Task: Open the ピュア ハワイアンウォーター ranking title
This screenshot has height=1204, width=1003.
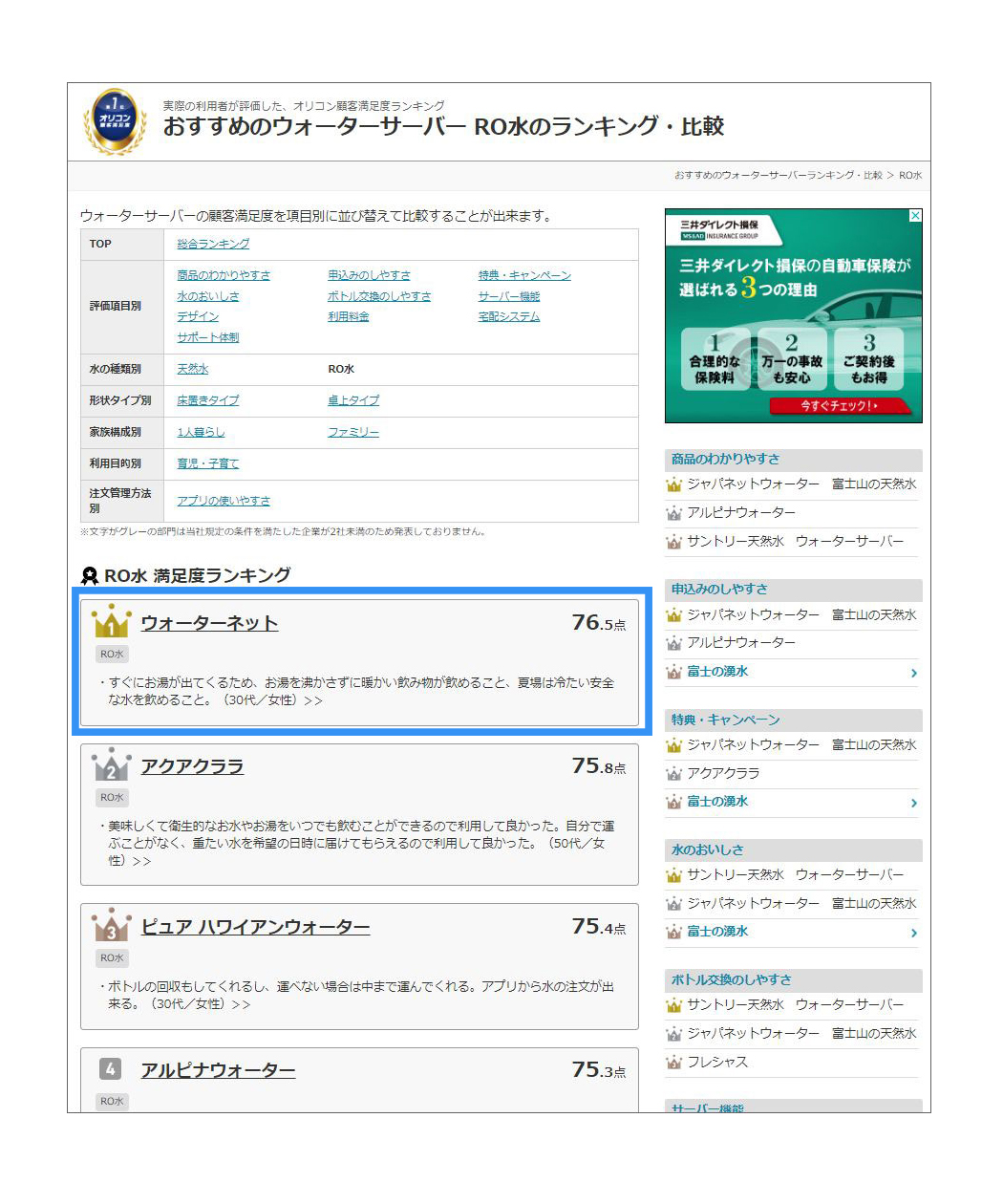Action: 255,927
